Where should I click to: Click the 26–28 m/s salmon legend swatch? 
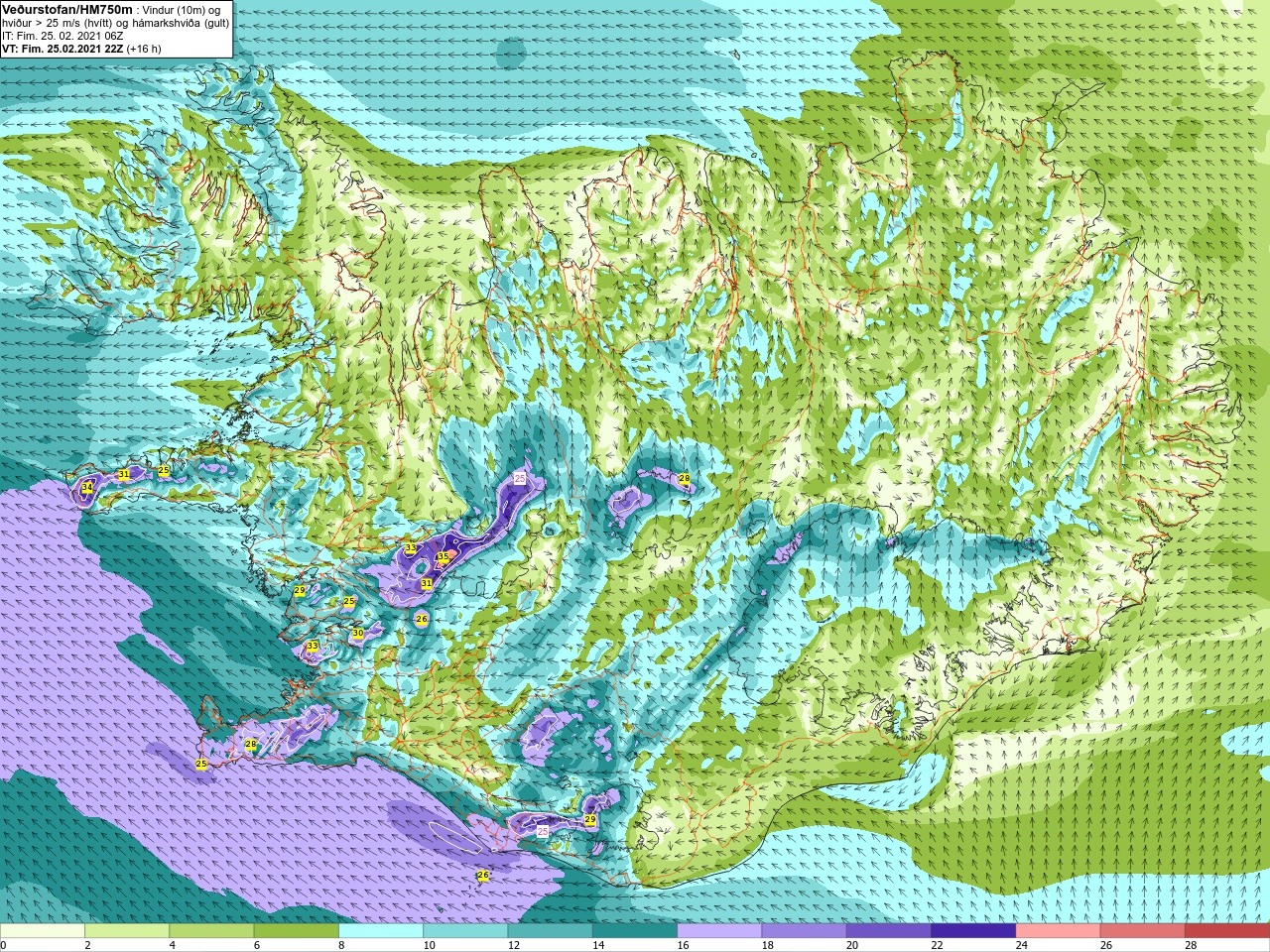pyautogui.click(x=1143, y=931)
